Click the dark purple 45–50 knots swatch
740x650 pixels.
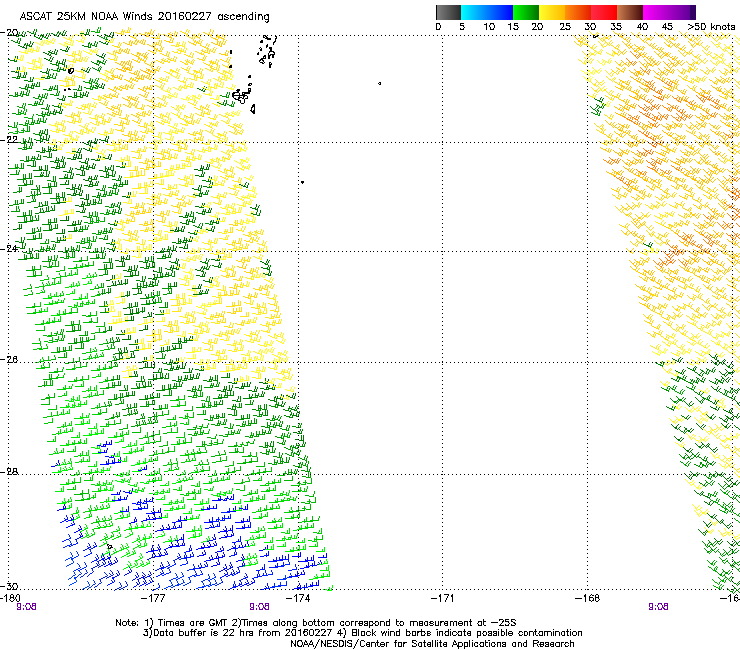point(682,12)
